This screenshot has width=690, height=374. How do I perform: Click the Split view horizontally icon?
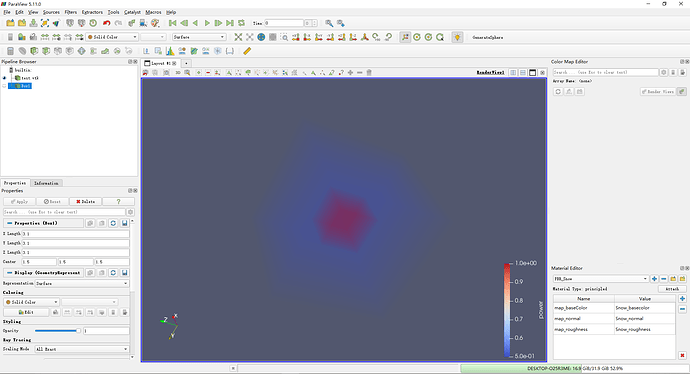[x=513, y=72]
